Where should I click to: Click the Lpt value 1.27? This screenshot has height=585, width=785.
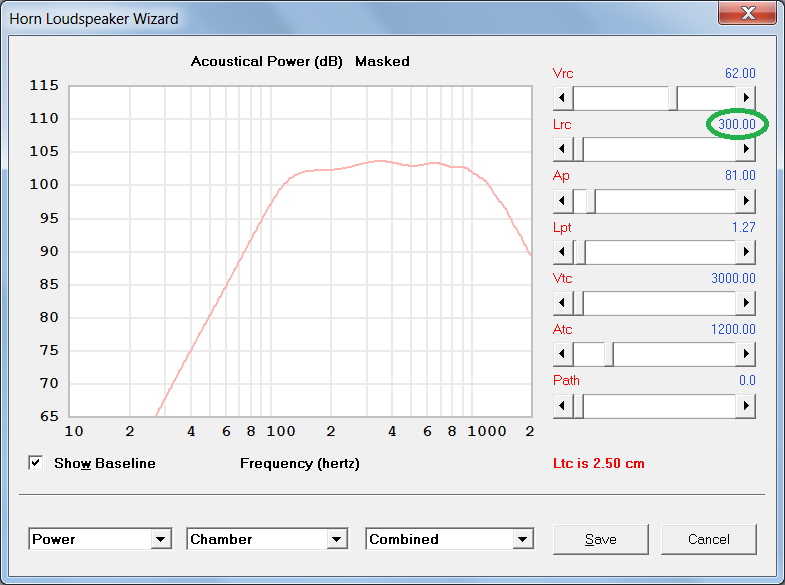click(x=743, y=227)
